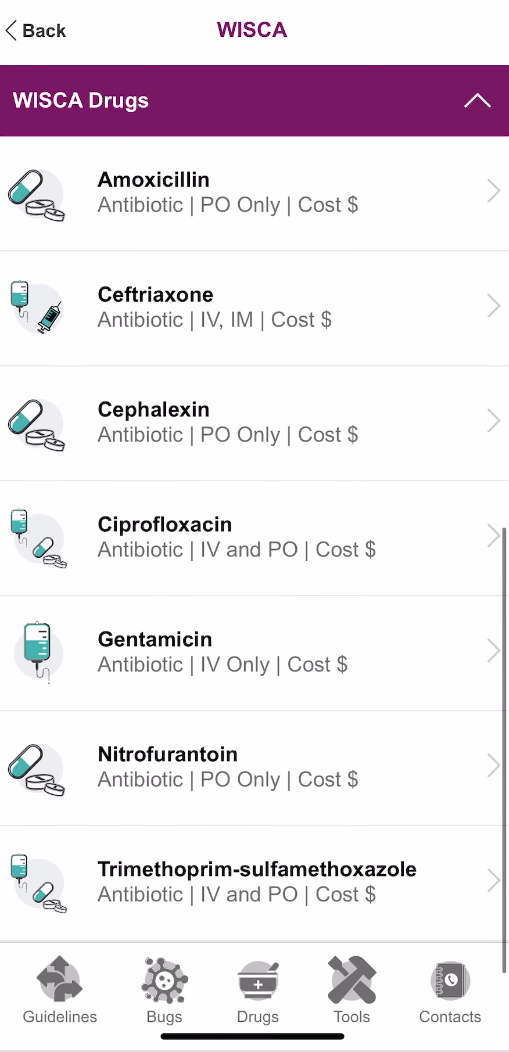Open the Tools tab
Viewport: 509px width, 1052px height.
pos(352,990)
